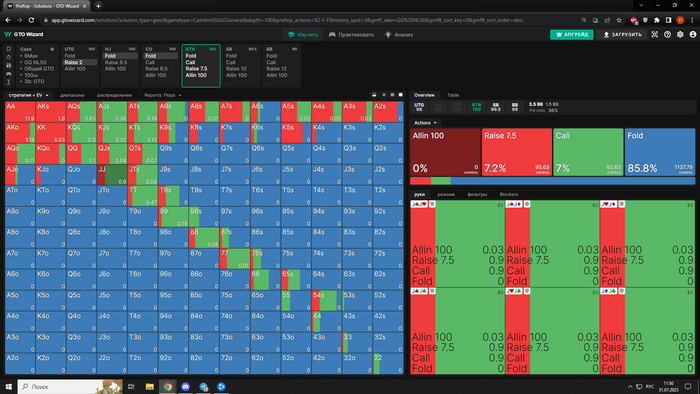Open Cash game settings gear
The height and width of the screenshot is (394, 700).
[x=52, y=49]
